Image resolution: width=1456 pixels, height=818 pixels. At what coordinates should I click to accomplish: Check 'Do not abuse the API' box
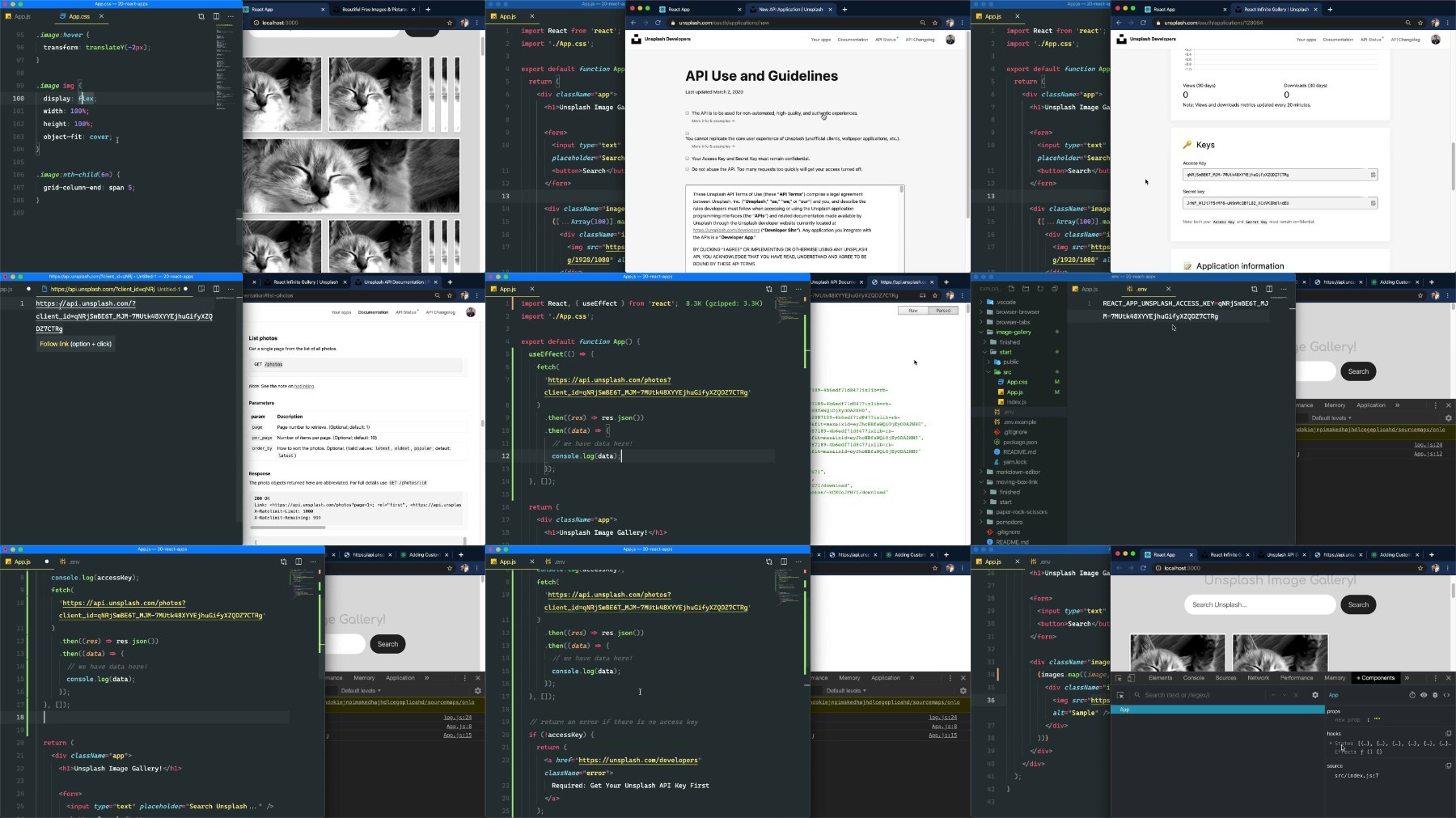pyautogui.click(x=688, y=169)
